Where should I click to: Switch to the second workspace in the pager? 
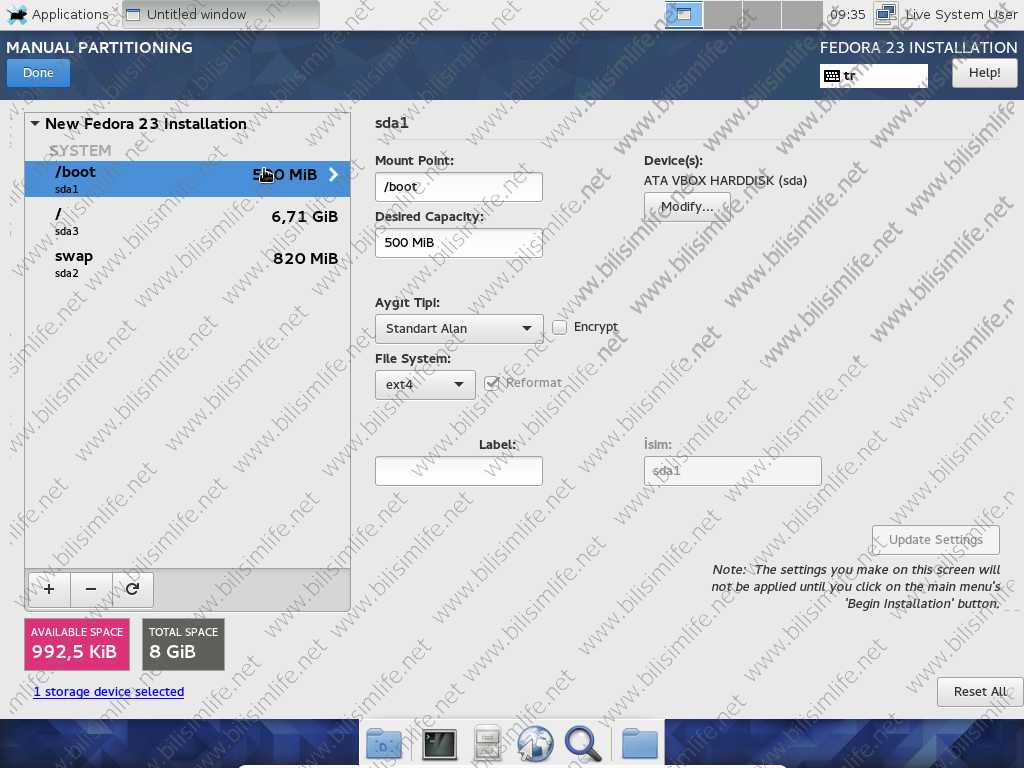[723, 14]
